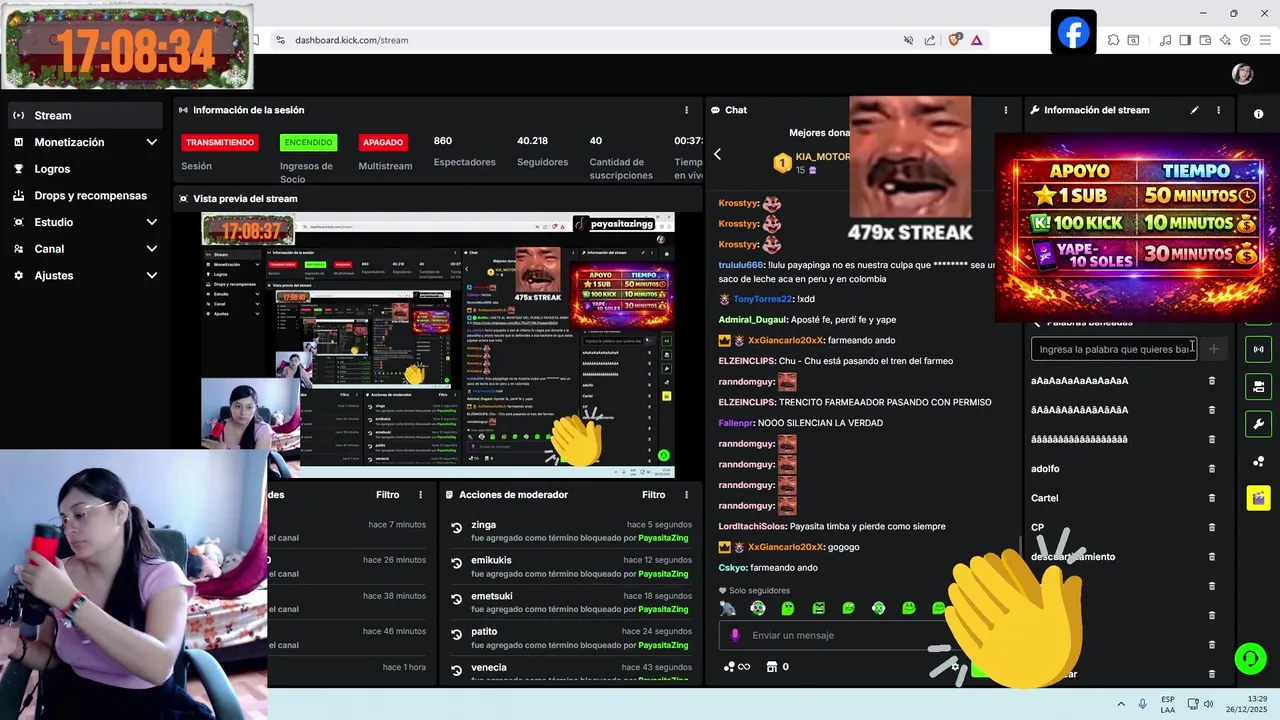Open Acciones de moderador three-dot menu
The width and height of the screenshot is (1280, 720).
click(x=686, y=495)
